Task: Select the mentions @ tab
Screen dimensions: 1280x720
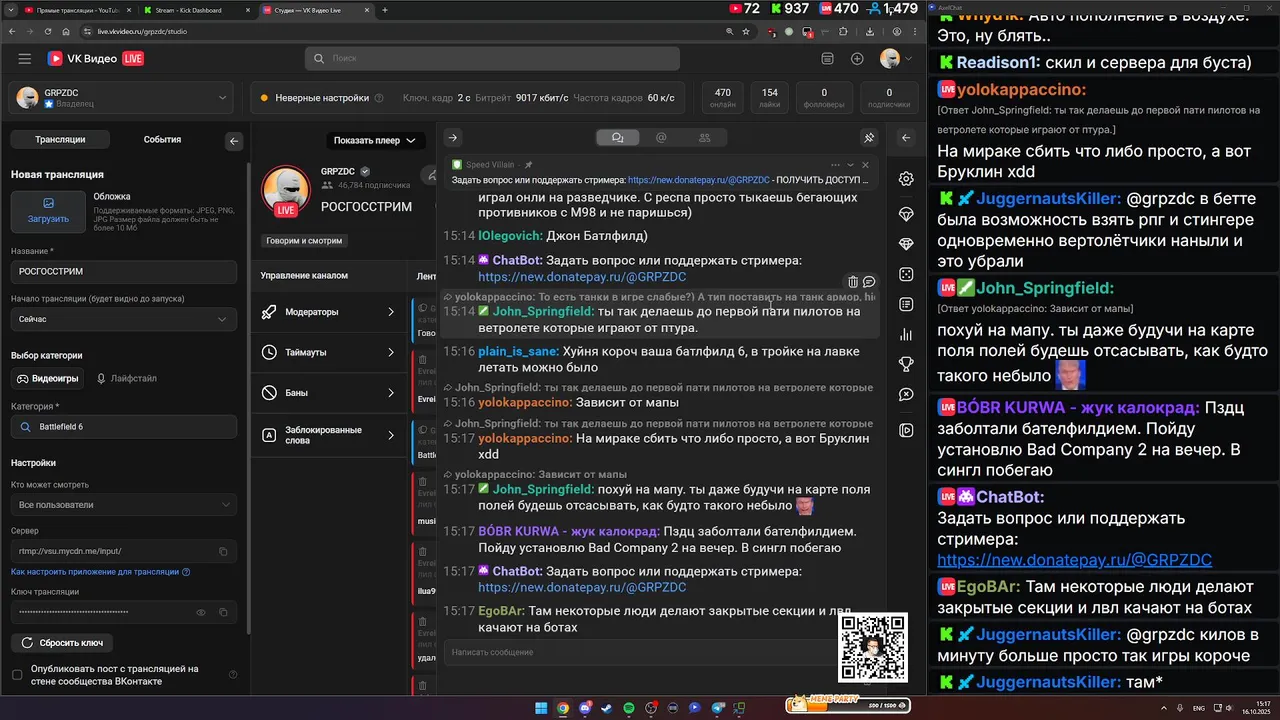Action: point(661,138)
